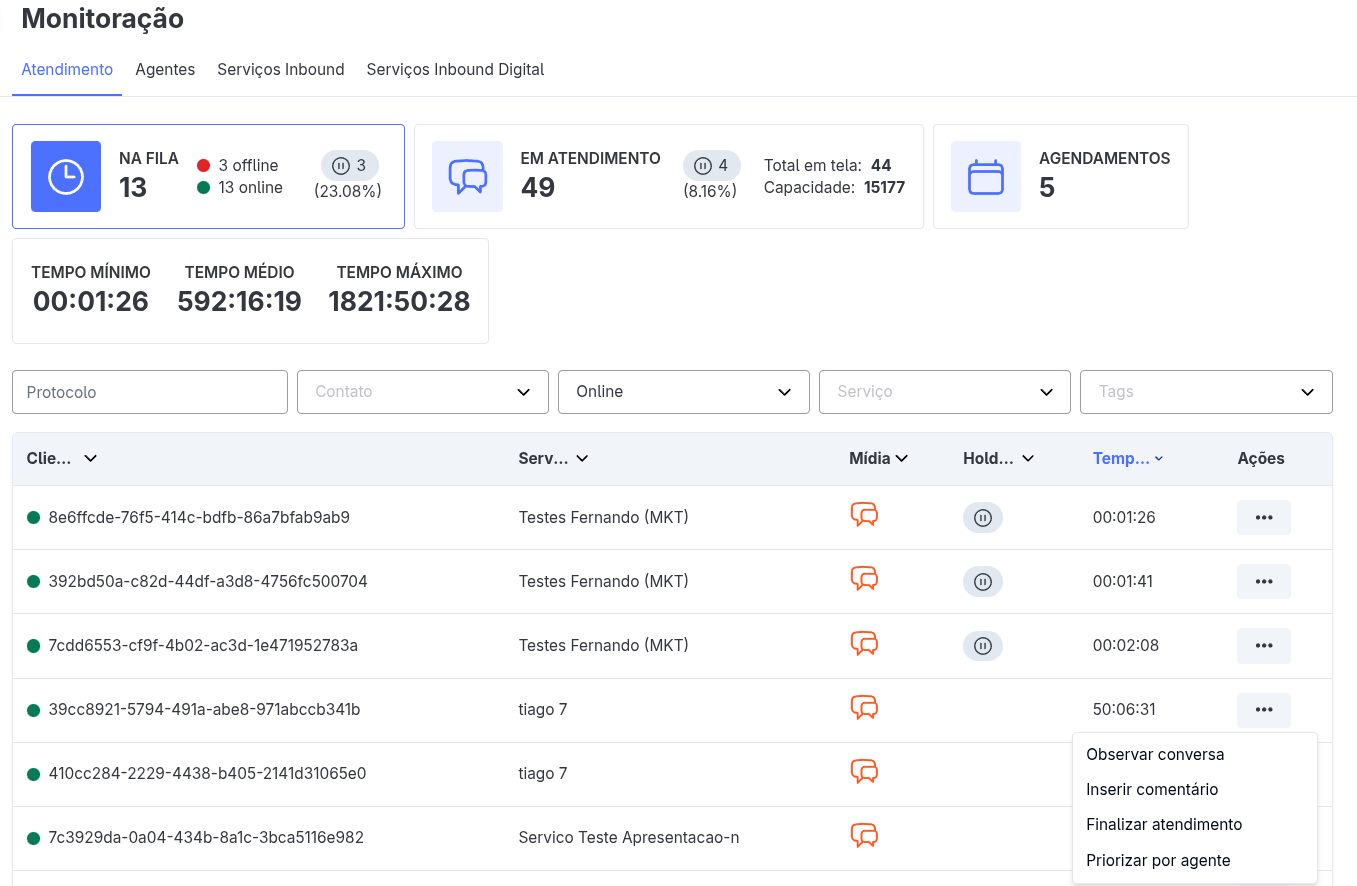Open the Contato filter dropdown
This screenshot has height=886, width=1357.
[x=422, y=392]
